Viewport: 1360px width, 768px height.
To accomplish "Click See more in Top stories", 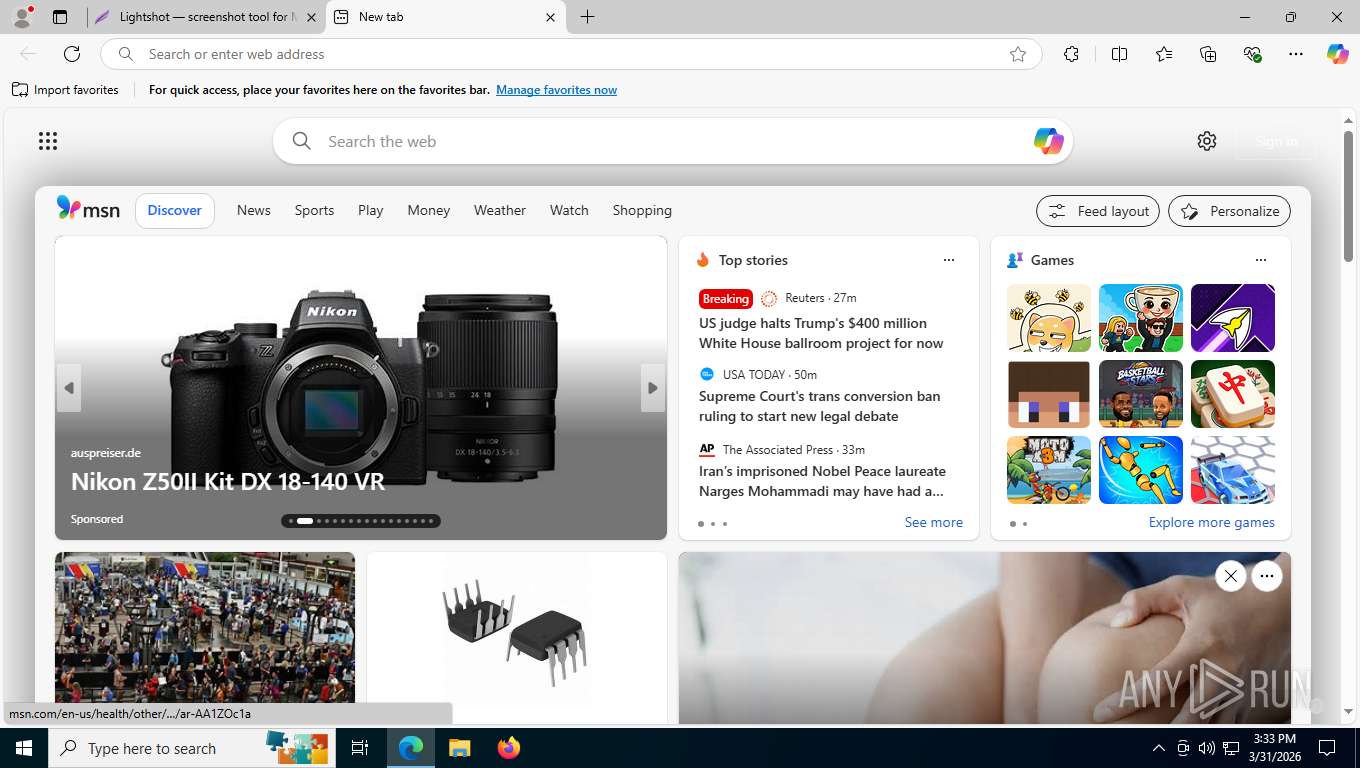I will 933,522.
